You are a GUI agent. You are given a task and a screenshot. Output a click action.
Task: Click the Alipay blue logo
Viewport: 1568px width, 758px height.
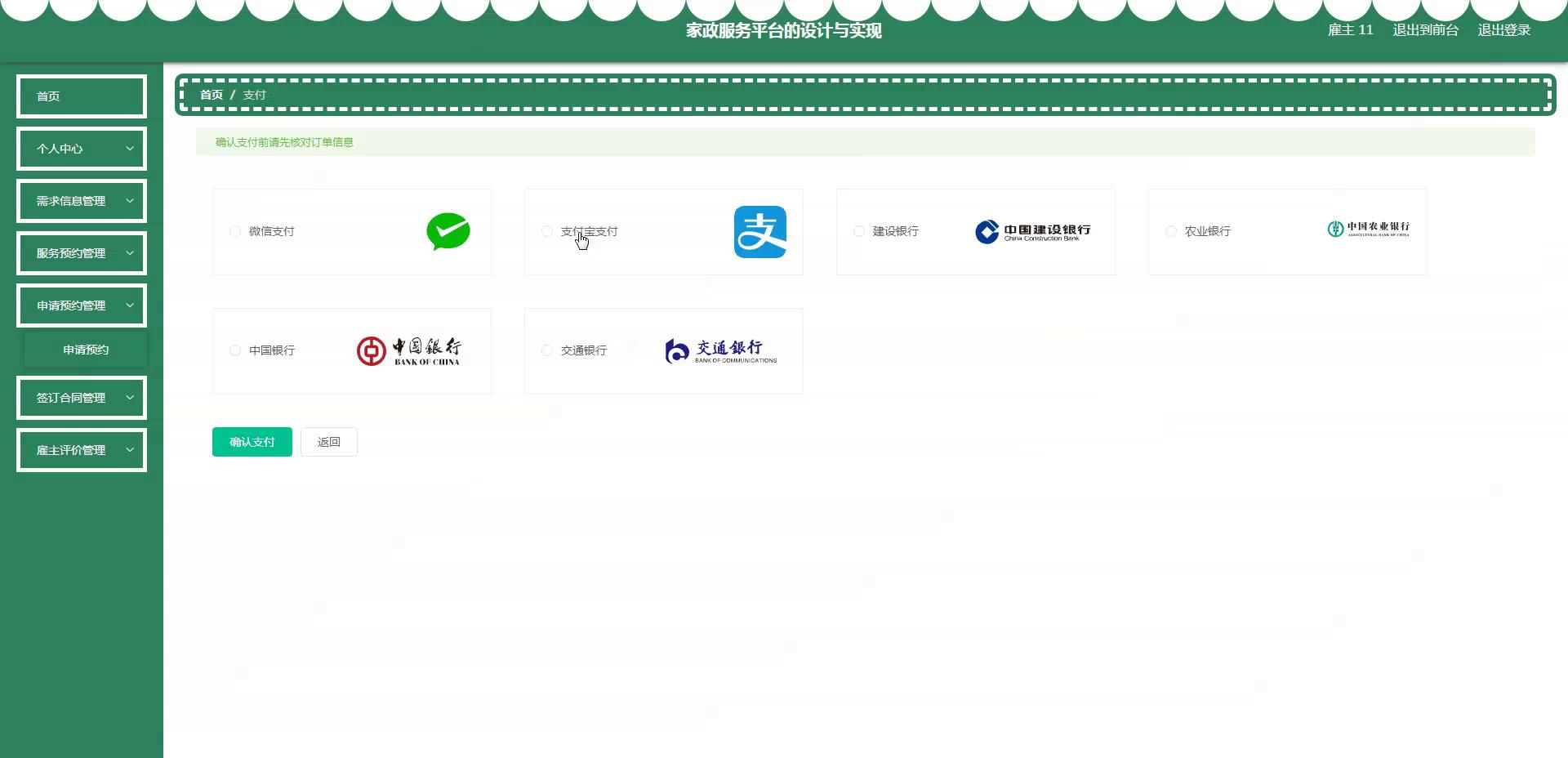coord(760,232)
